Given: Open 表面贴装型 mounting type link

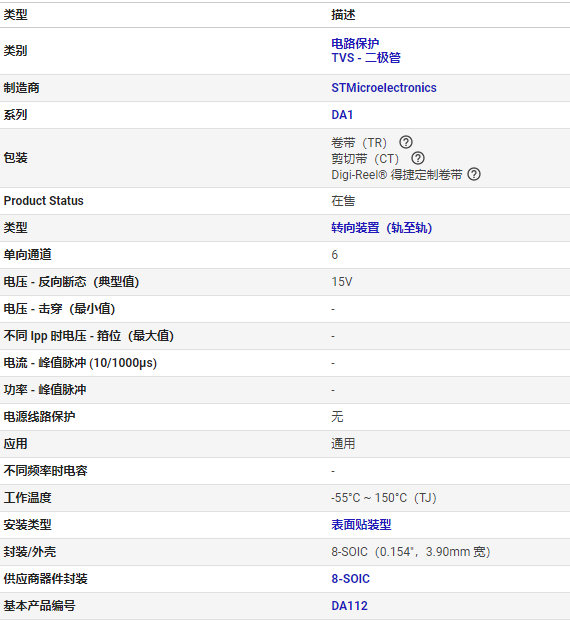Looking at the screenshot, I should pyautogui.click(x=361, y=525).
